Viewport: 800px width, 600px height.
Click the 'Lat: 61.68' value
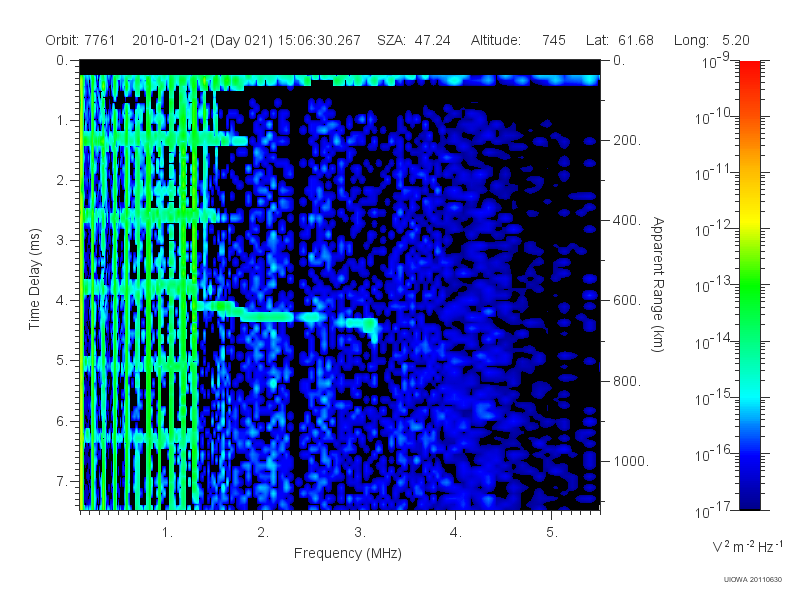[619, 40]
